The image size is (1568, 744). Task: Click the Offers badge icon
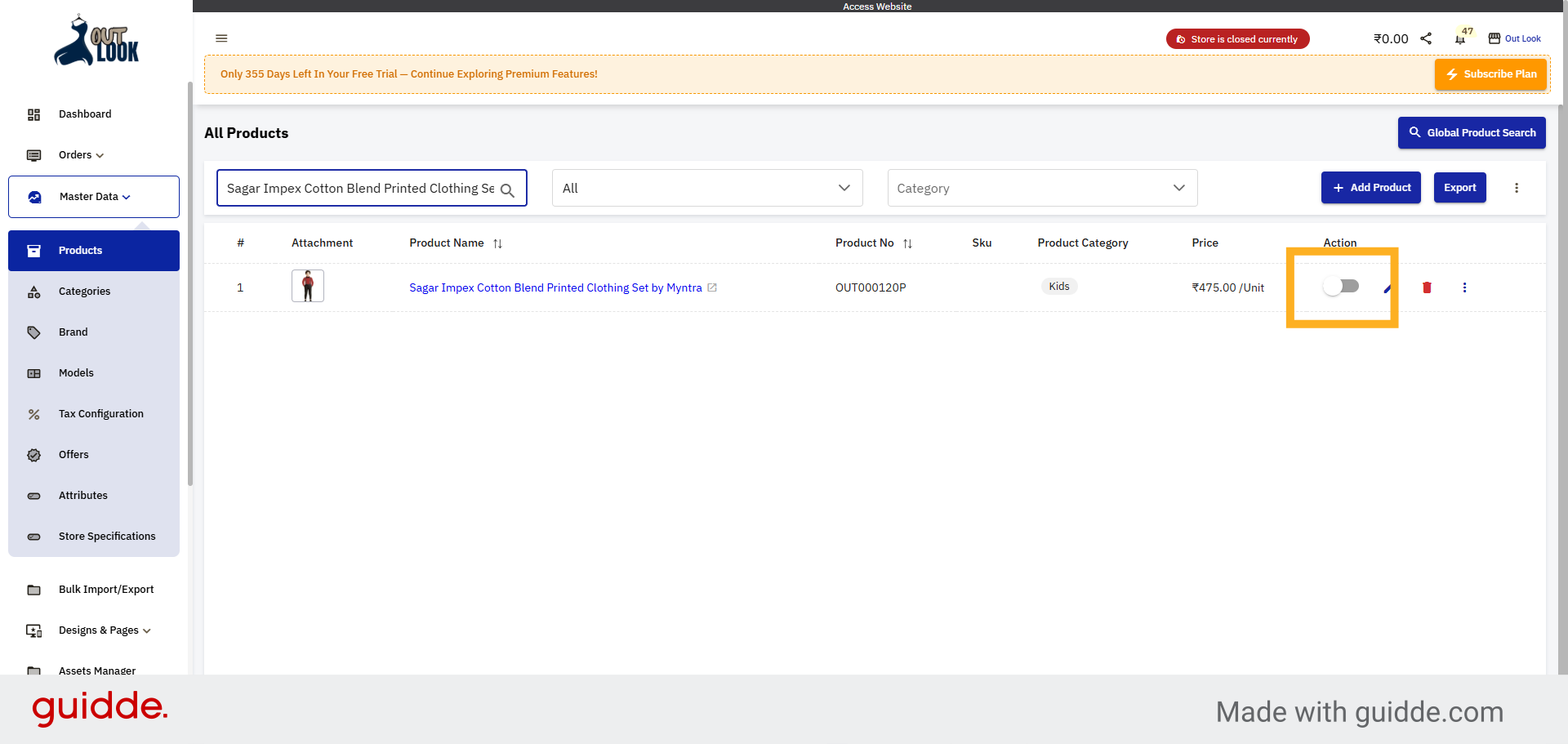[33, 455]
